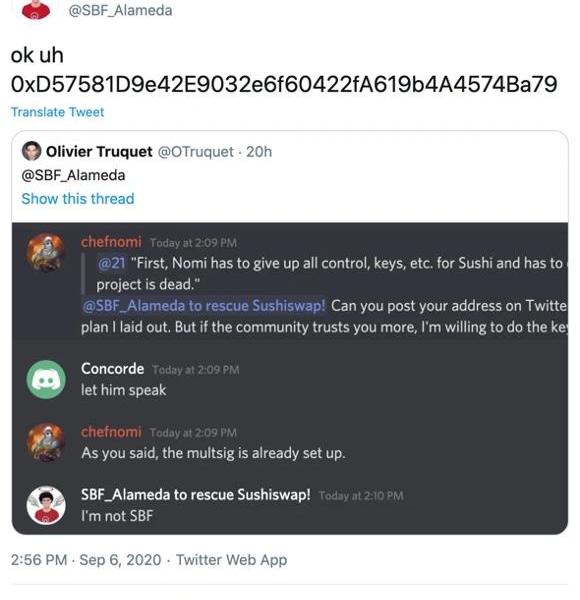580x600 pixels.
Task: Select the 0xD57581D9e42E... wallet address text
Action: pyautogui.click(x=284, y=85)
